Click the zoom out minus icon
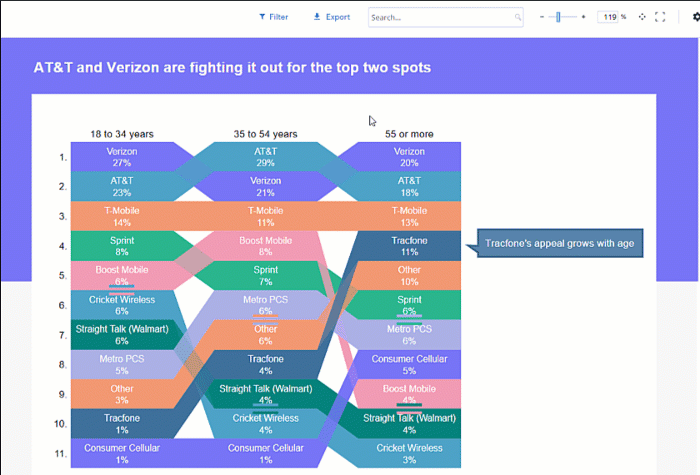Screen dimensions: 700x475 pyautogui.click(x=544, y=17)
